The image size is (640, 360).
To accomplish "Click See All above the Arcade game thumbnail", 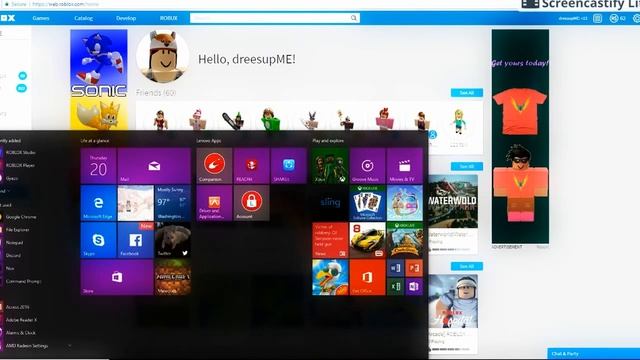I will pos(467,266).
